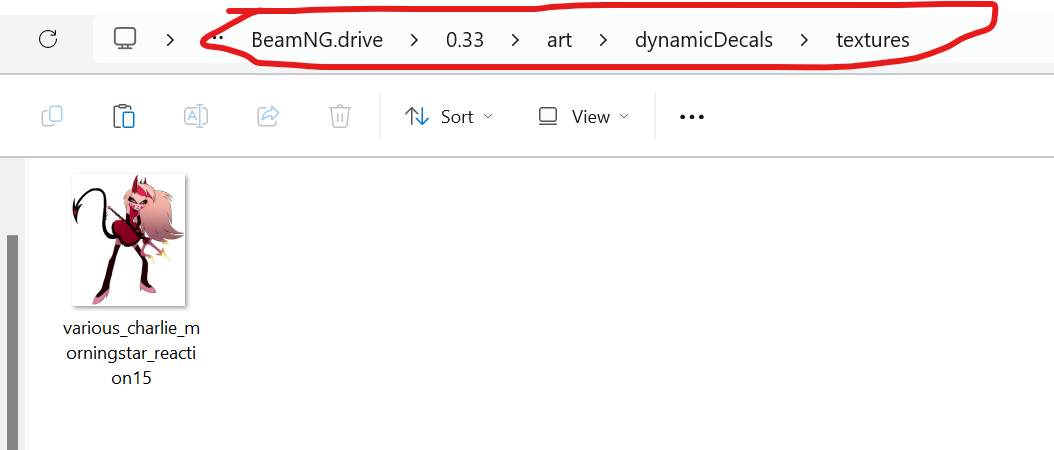Click the Refresh button

[x=48, y=39]
